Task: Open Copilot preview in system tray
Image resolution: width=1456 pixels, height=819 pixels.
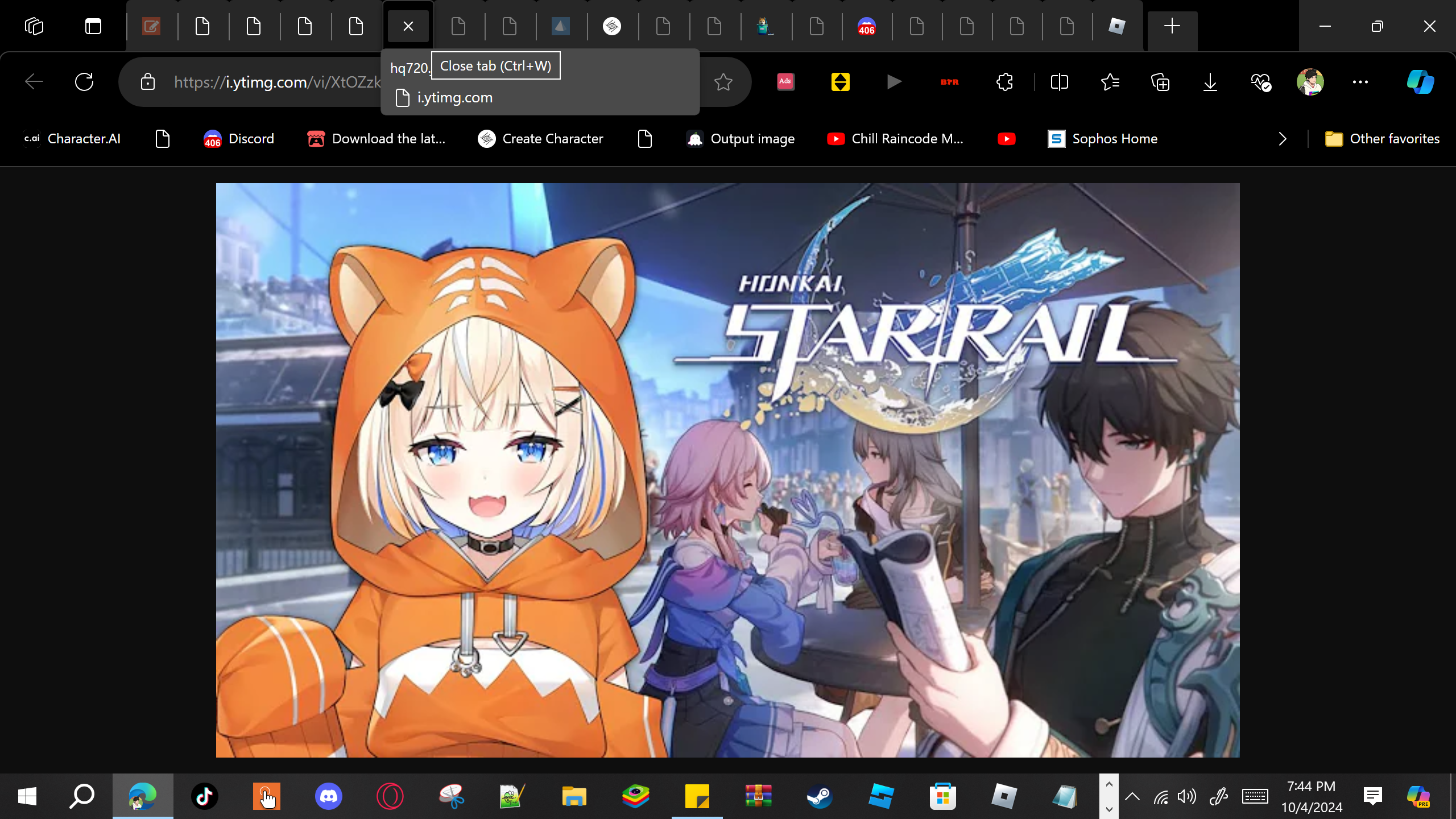Action: (x=1418, y=796)
